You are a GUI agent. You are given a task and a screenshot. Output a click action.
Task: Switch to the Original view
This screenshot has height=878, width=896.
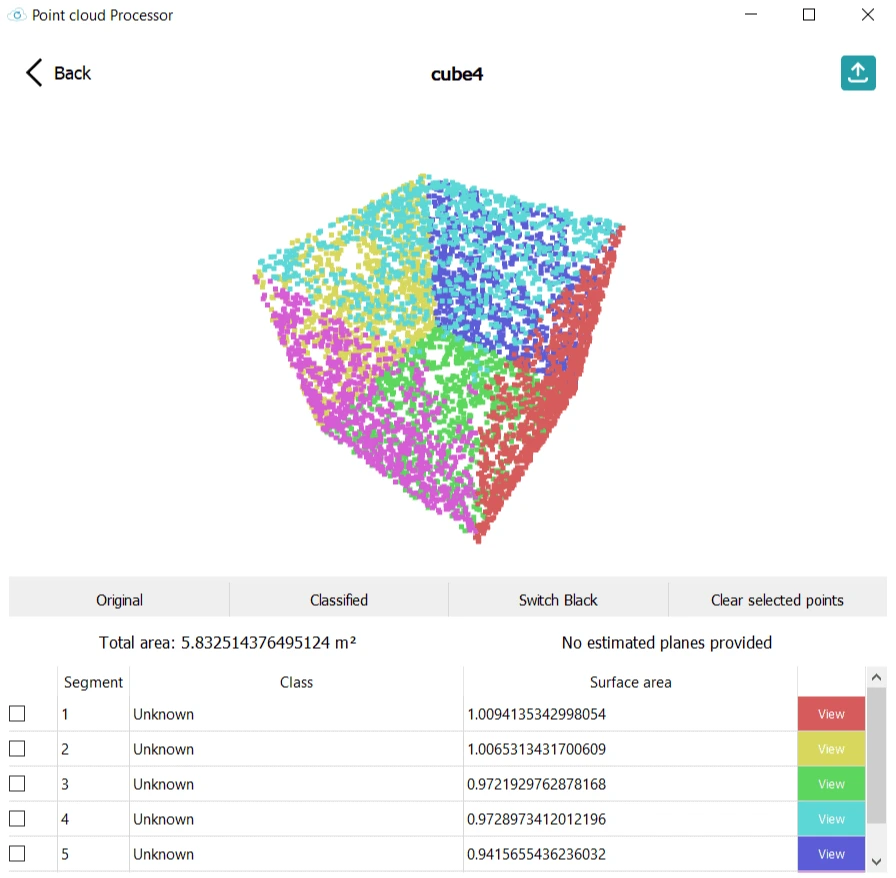(x=119, y=600)
